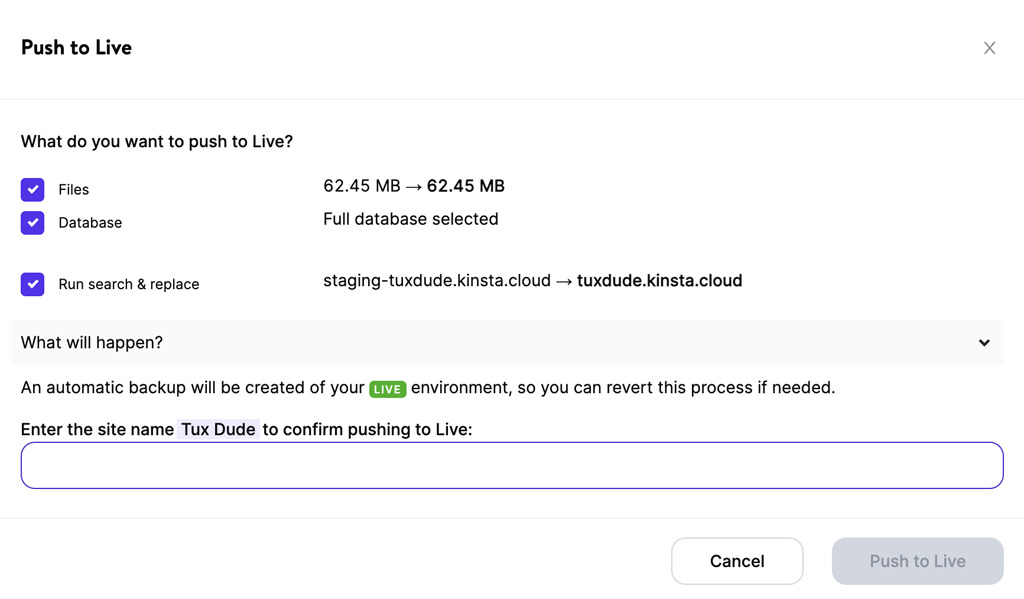Click the staging-tuxdude.kinsta.cloud source domain
1024x599 pixels.
coord(437,281)
